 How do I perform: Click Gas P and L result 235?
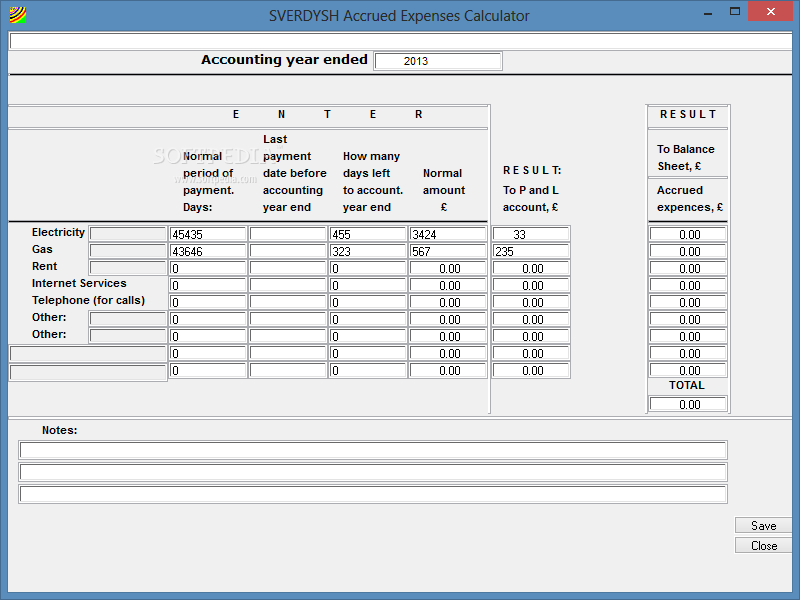point(531,251)
